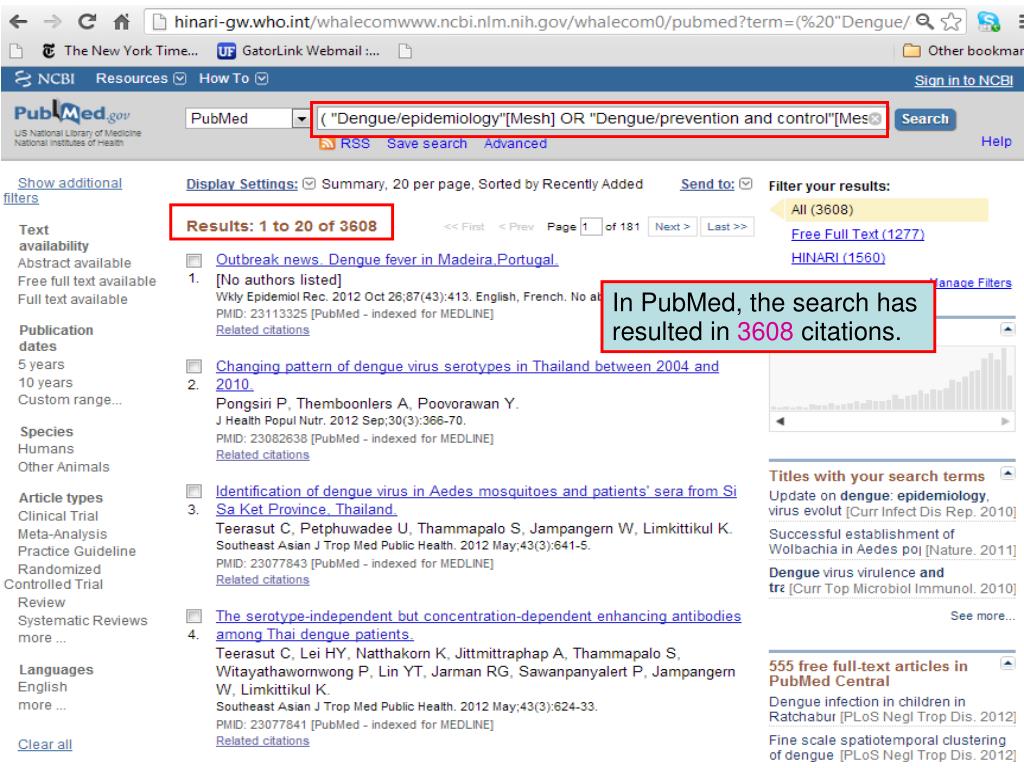Filter by 5 years publication date
Screen dimensions: 1024x768
pyautogui.click(x=41, y=364)
